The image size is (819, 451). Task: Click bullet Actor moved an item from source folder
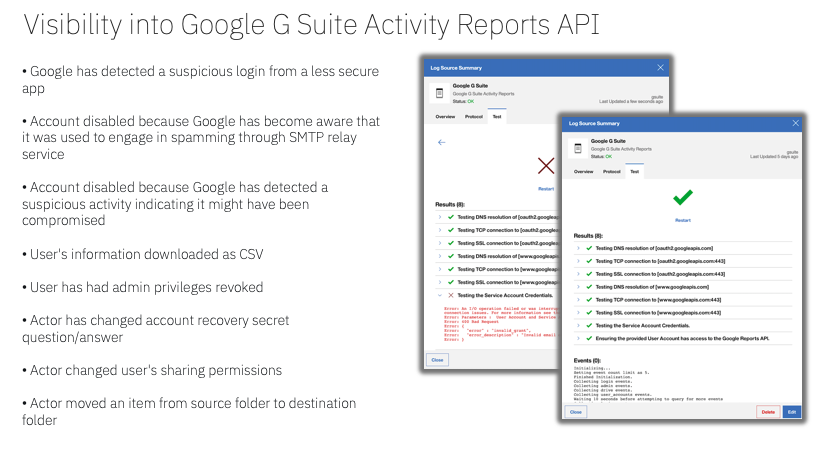coord(189,411)
